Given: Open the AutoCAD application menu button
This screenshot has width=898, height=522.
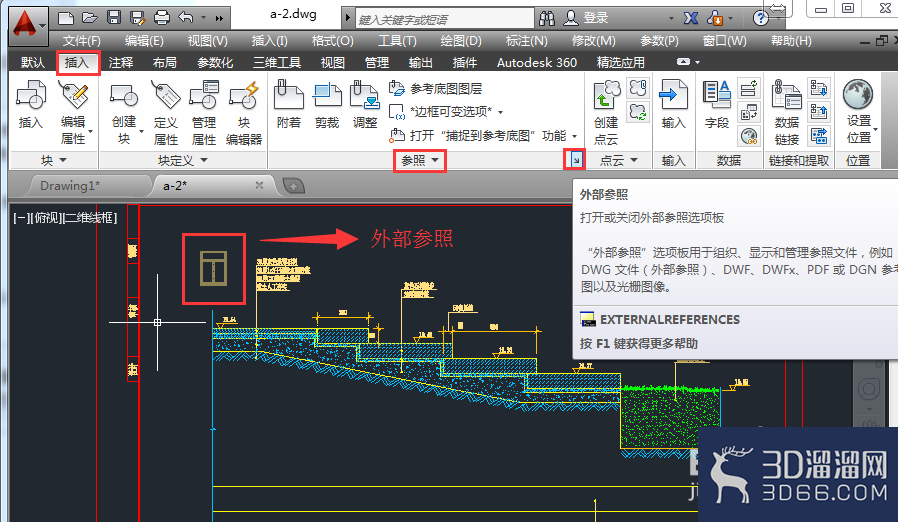Looking at the screenshot, I should click(x=27, y=26).
